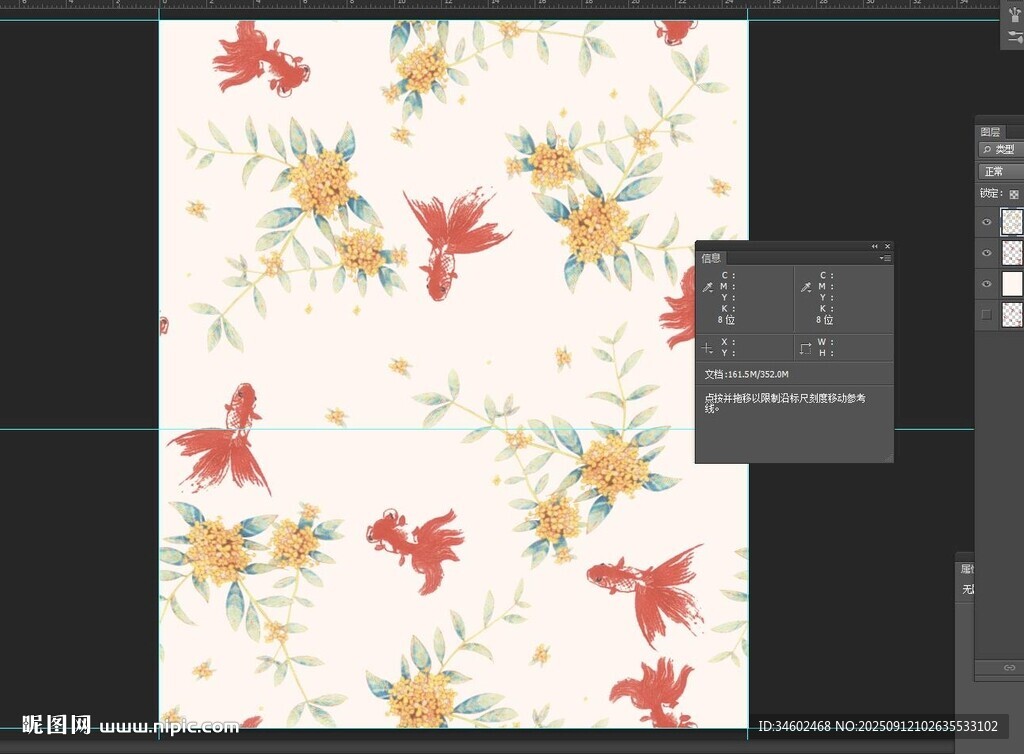Open the 正常 blend mode dropdown

click(x=1000, y=172)
